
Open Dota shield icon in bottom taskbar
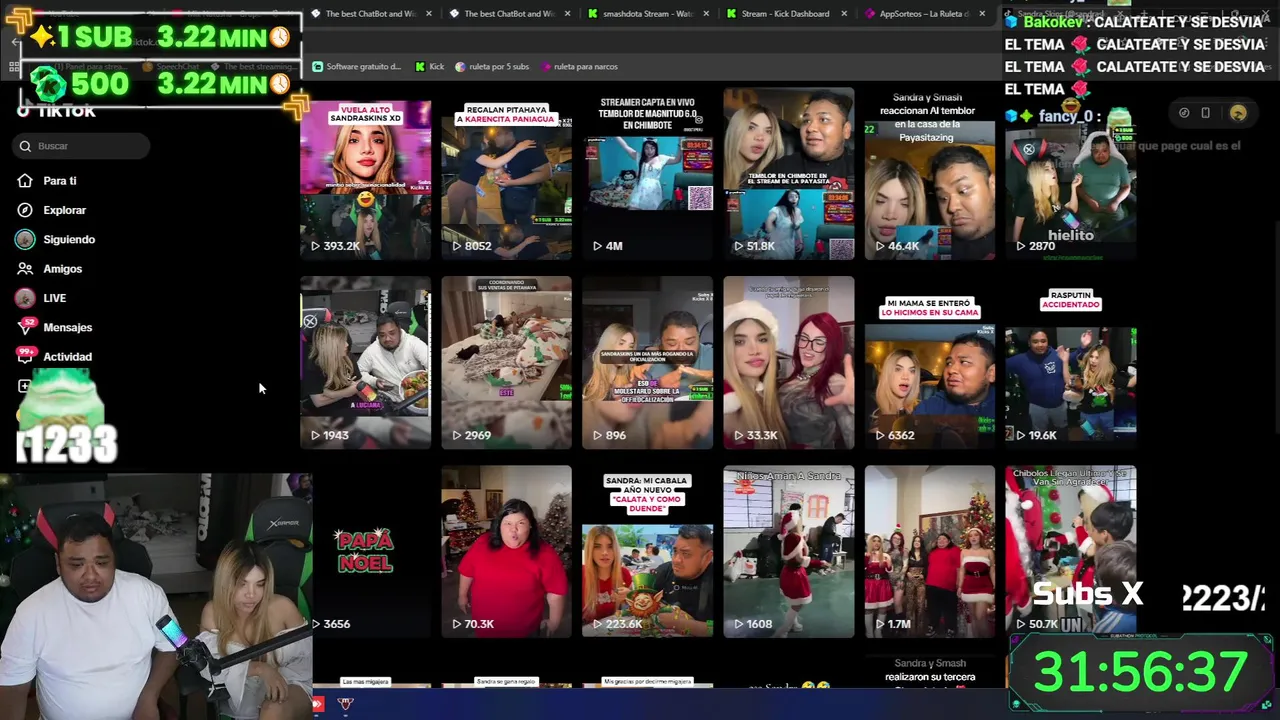pos(345,704)
